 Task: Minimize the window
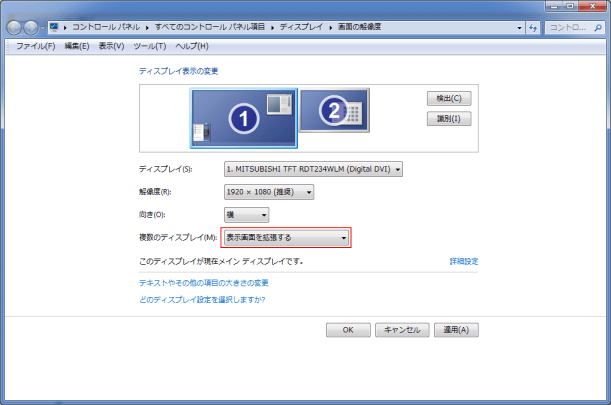tap(554, 6)
